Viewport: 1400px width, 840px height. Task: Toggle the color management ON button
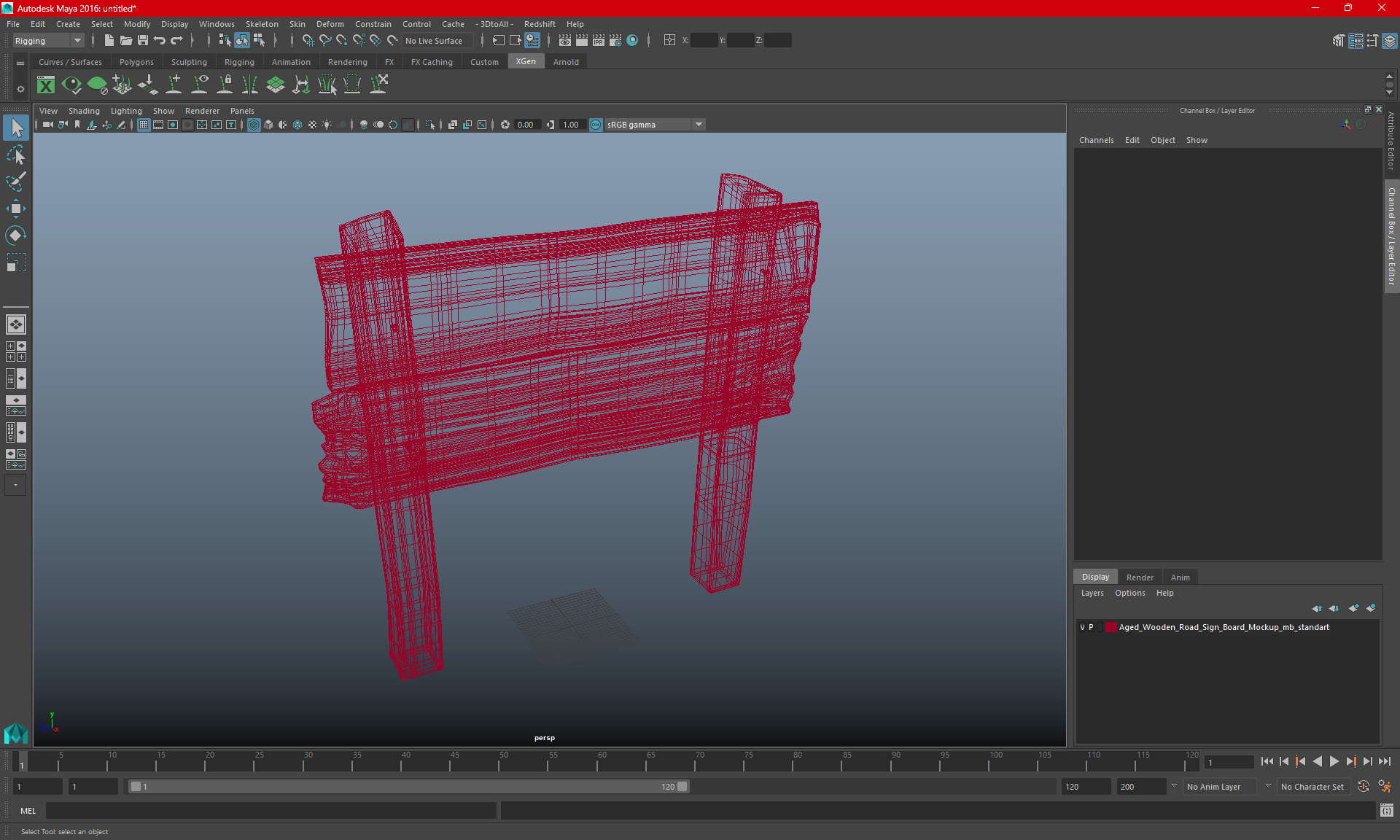[596, 125]
